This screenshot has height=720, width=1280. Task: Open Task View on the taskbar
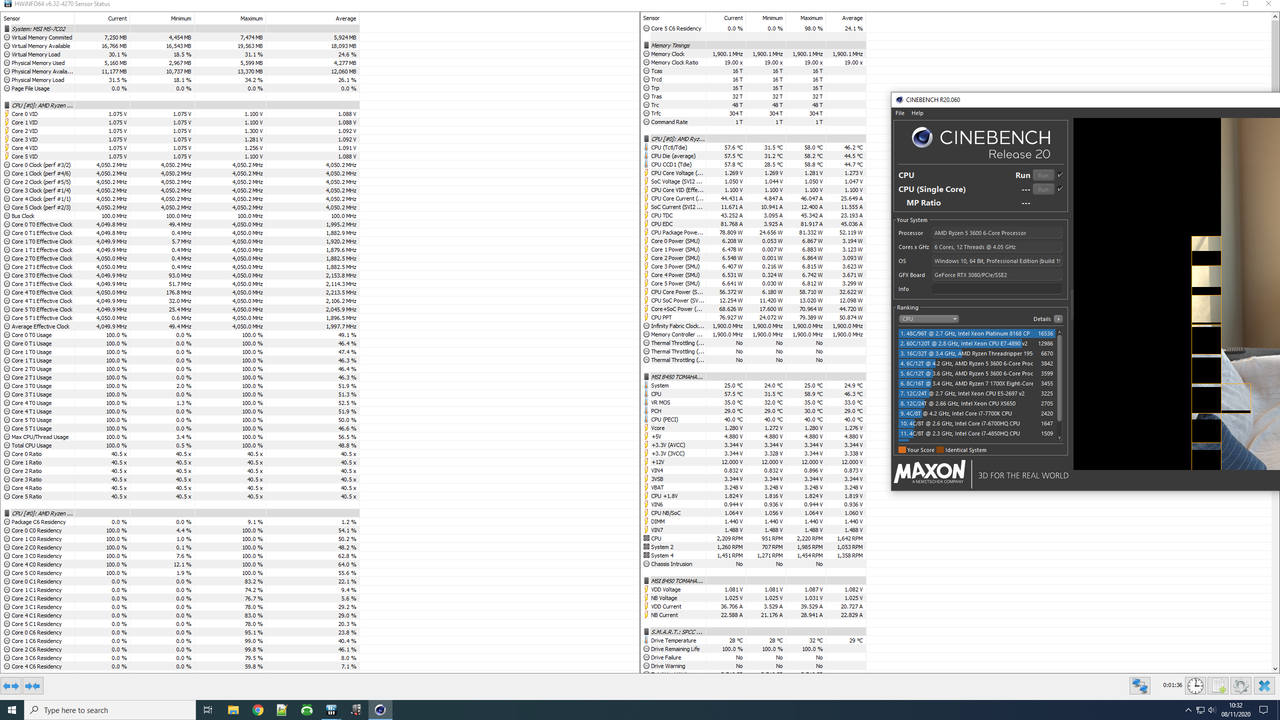pyautogui.click(x=208, y=710)
